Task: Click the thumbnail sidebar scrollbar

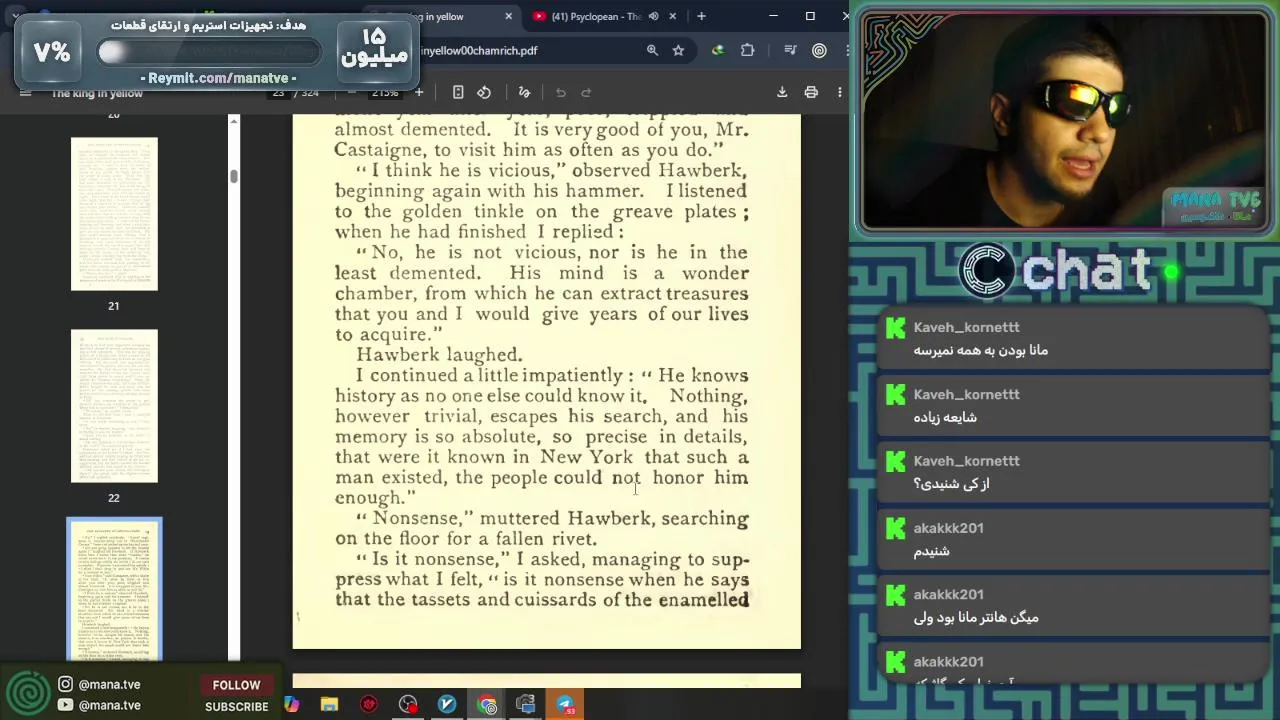Action: point(234,177)
